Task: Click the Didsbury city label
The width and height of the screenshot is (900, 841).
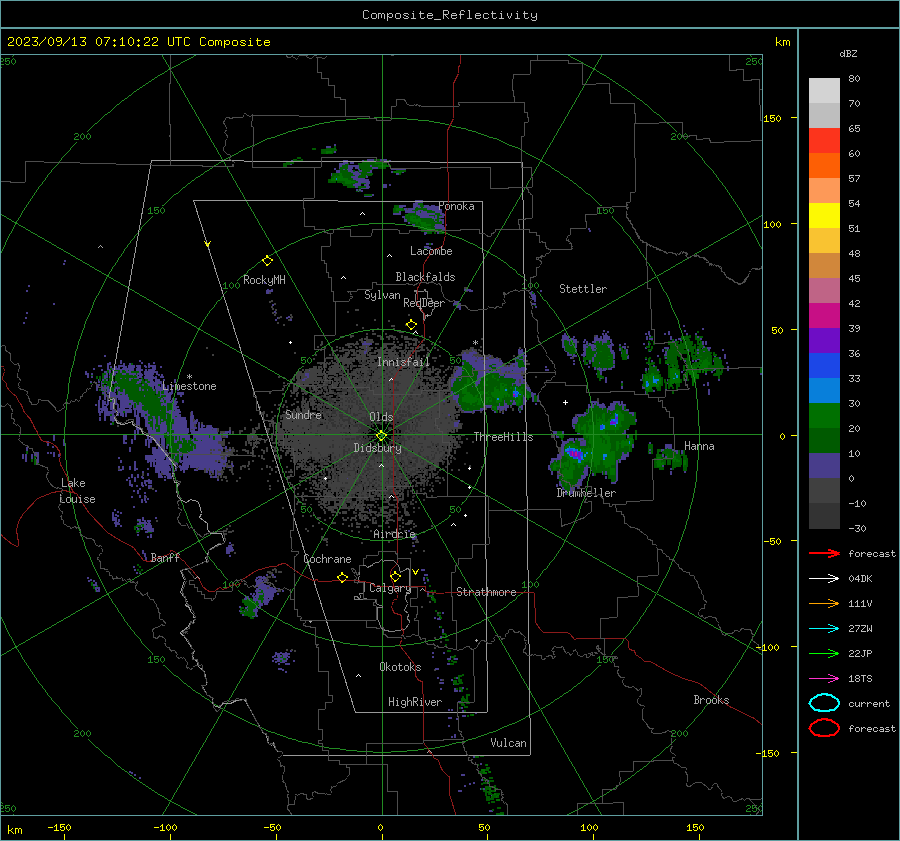Action: (377, 448)
